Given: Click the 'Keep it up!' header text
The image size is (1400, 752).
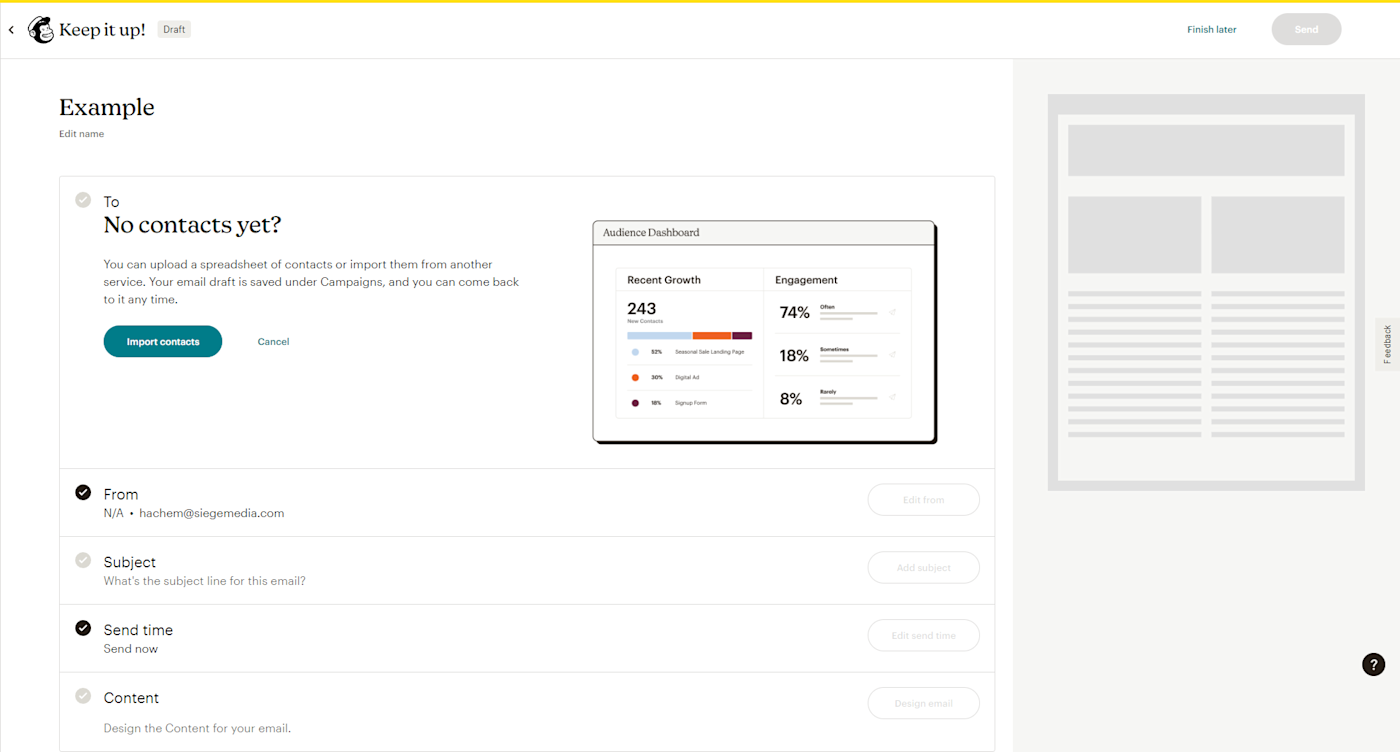Looking at the screenshot, I should tap(102, 30).
